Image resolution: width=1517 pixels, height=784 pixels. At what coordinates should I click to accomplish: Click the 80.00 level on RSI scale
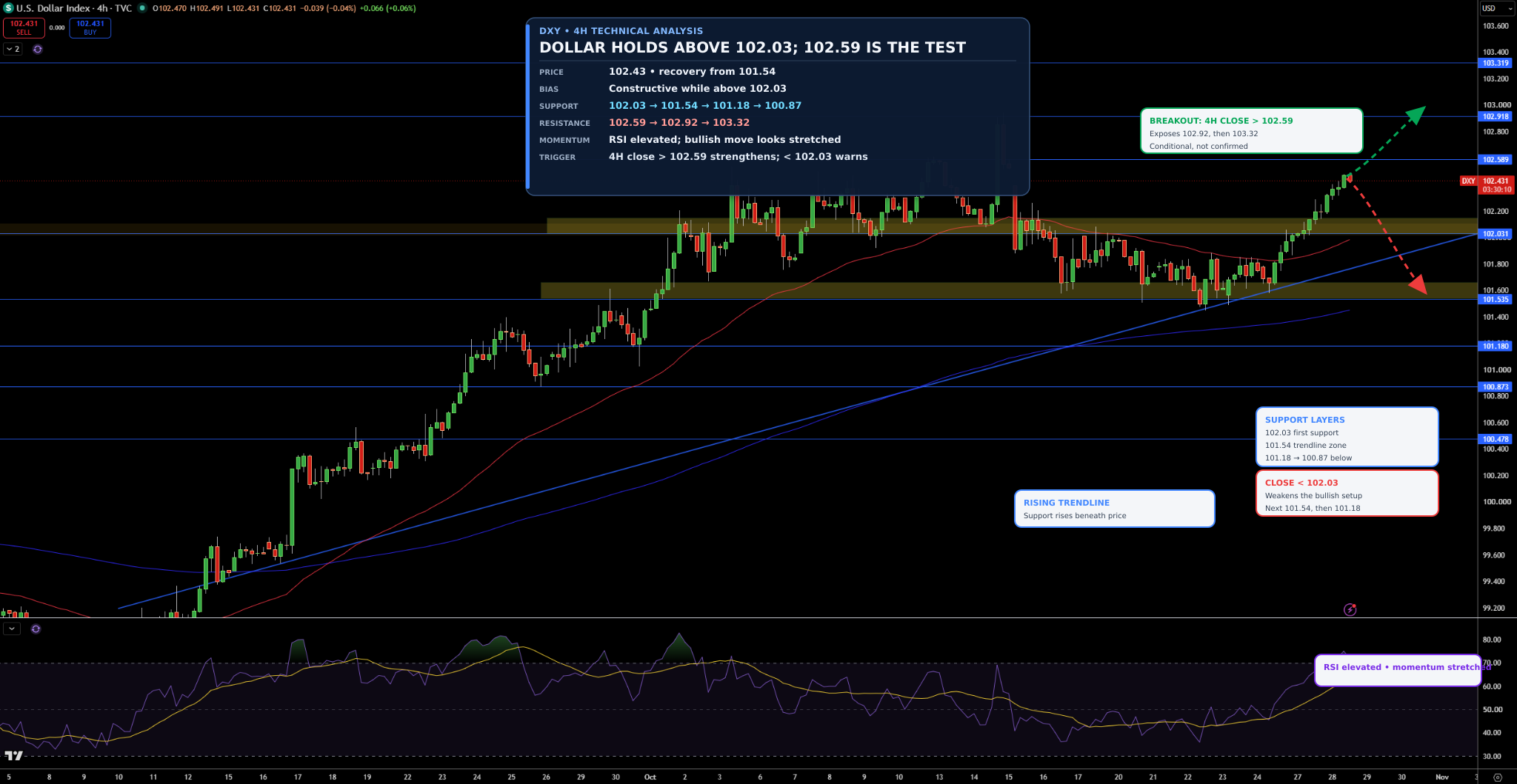[x=1492, y=640]
